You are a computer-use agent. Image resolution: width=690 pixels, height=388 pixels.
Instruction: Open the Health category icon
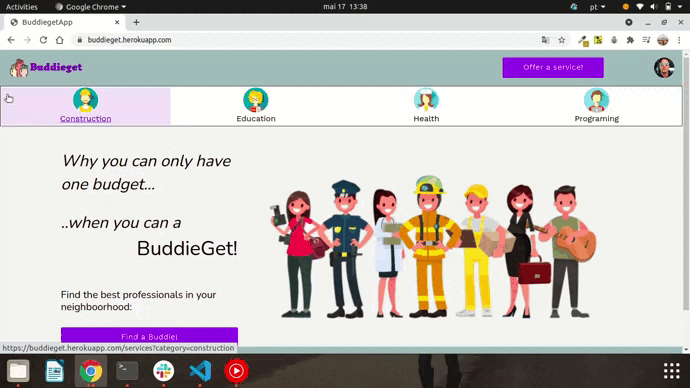pos(426,99)
